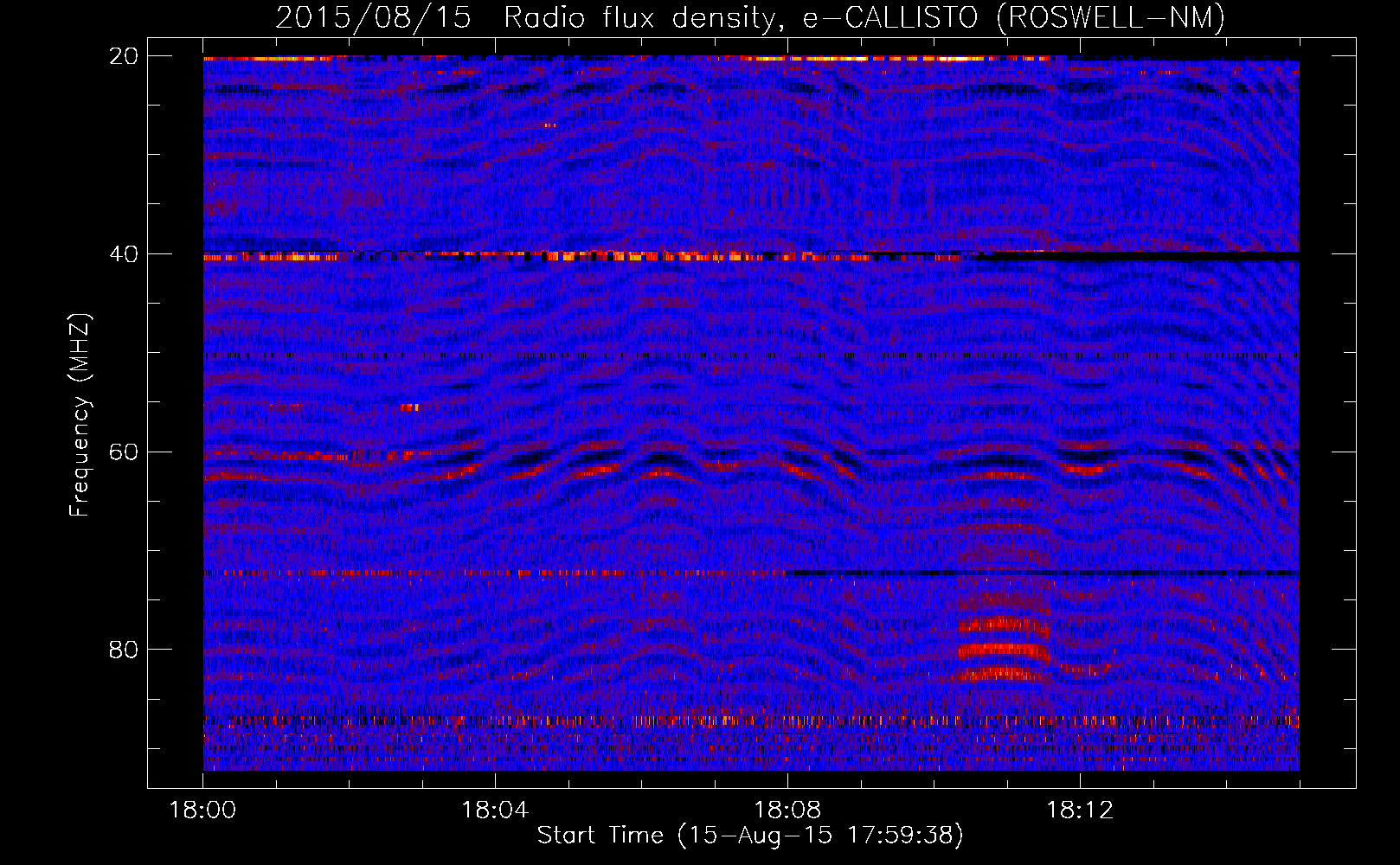Screen dimensions: 1400x865
Task: Click the '18:00' time tick label
Action: coord(202,810)
